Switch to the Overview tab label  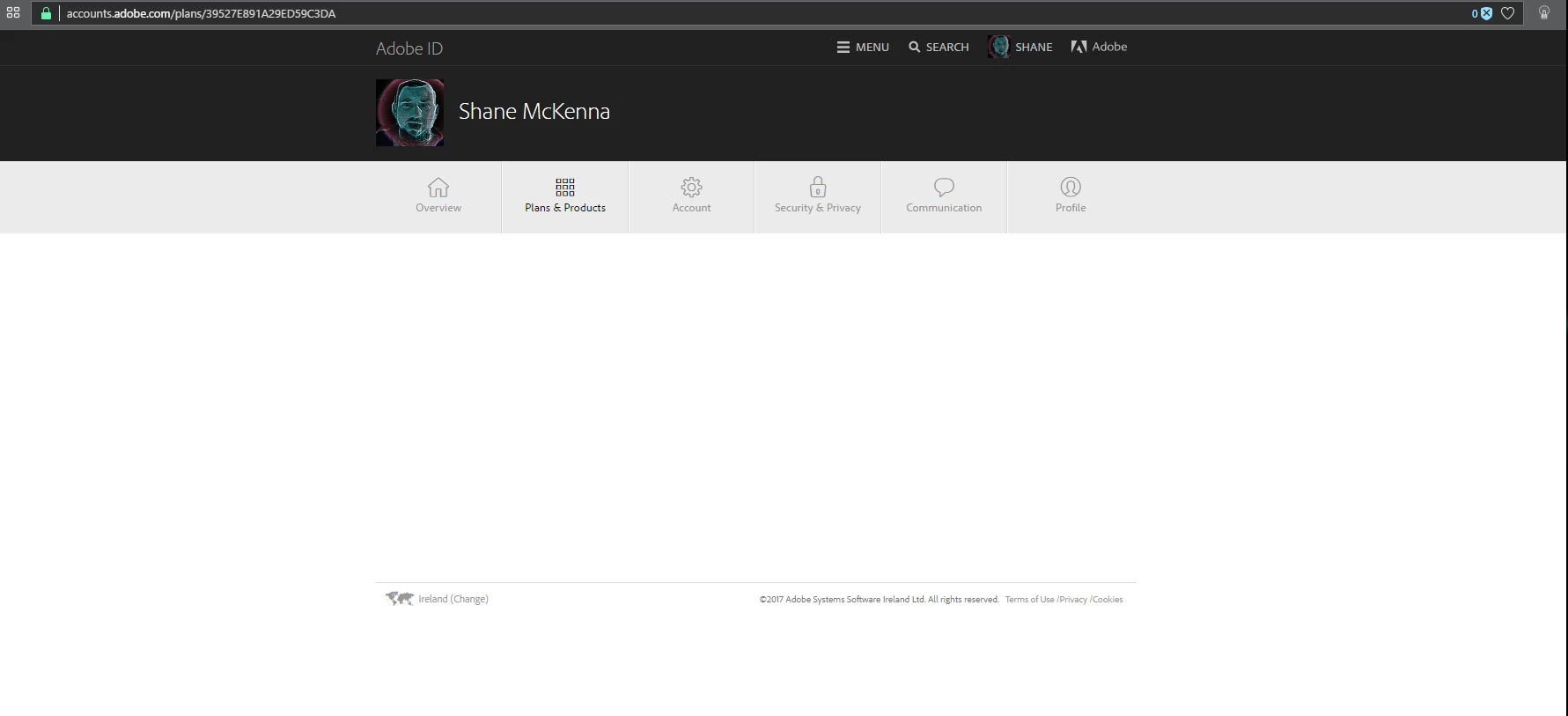coord(438,208)
